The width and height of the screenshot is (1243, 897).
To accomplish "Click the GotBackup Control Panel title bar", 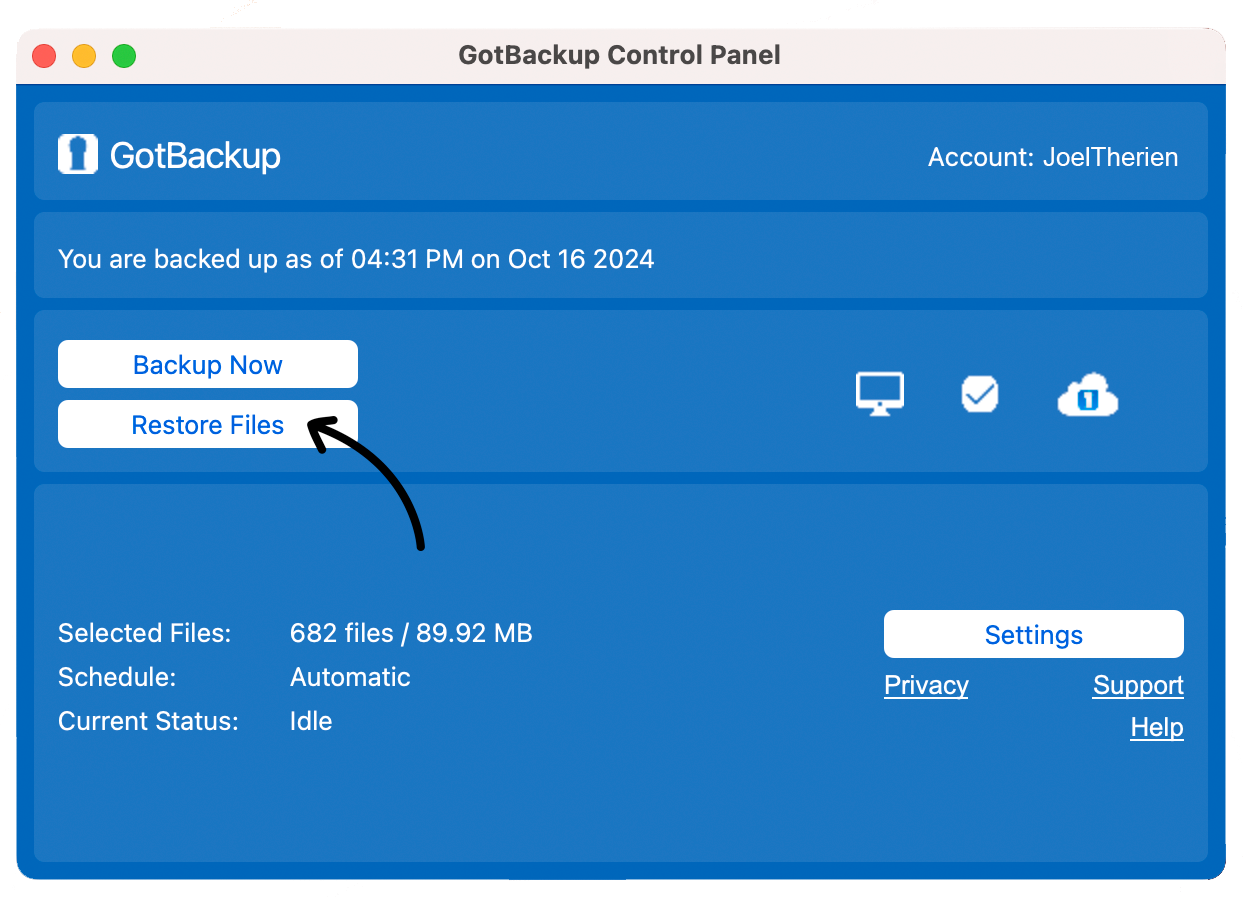I will click(x=620, y=55).
